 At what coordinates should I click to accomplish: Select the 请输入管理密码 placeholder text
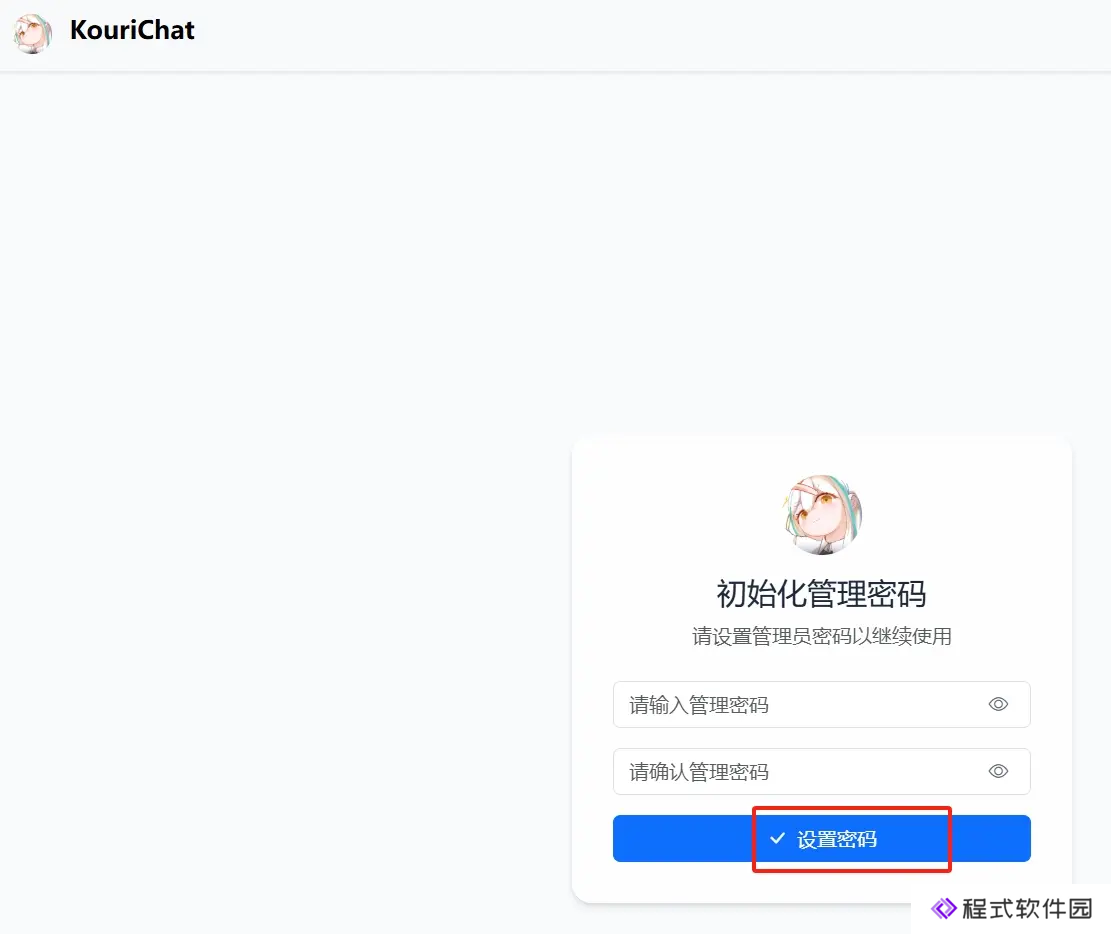(699, 705)
